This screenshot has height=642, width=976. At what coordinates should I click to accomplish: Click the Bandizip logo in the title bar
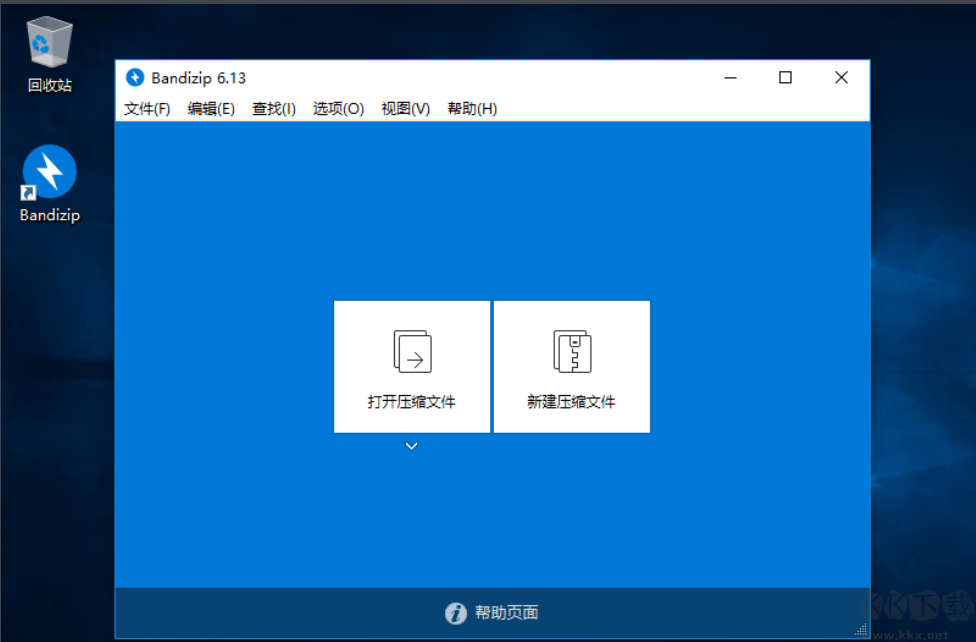click(x=136, y=77)
